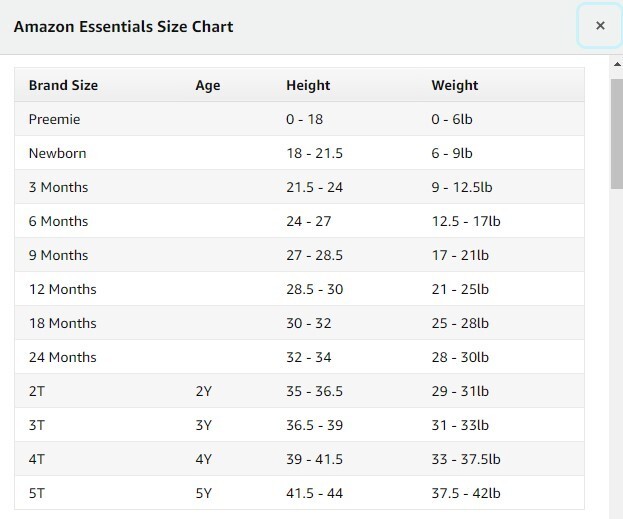Click the Age column header
Screen dimensions: 623x519
coord(208,85)
